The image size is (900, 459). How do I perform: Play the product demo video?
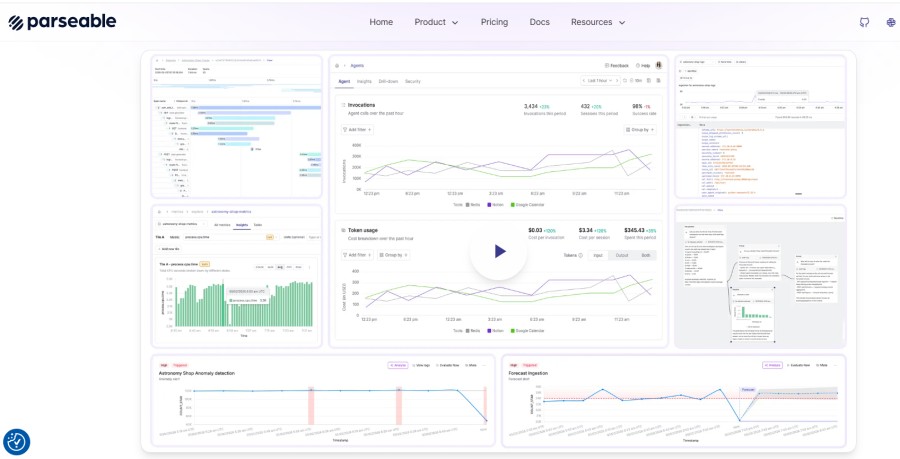pos(498,251)
